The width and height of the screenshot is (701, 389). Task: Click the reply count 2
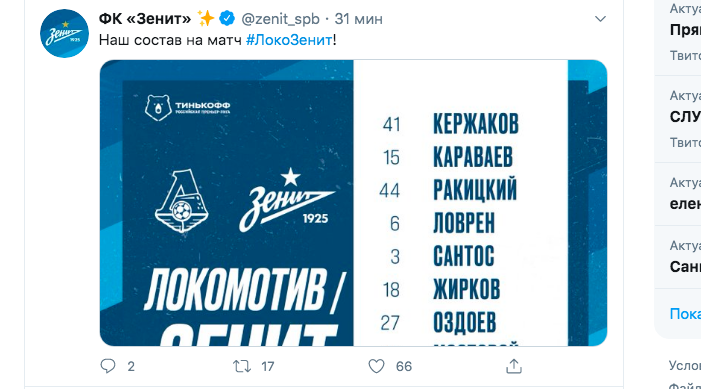coord(131,367)
